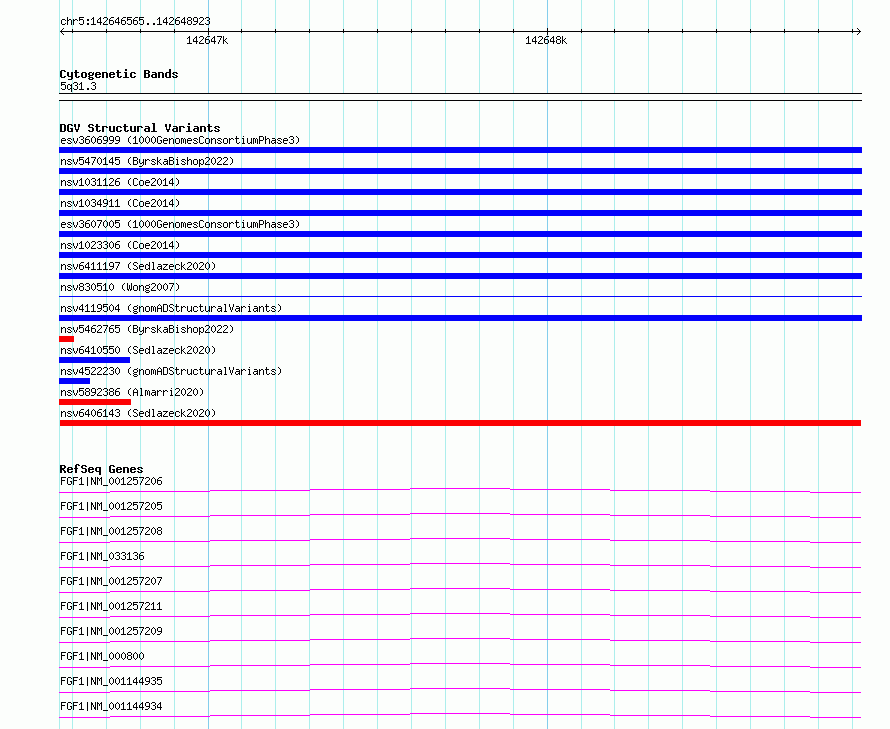Click the chr5:142646565..142648923 coordinates label
Image resolution: width=890 pixels, height=729 pixels.
pos(135,21)
